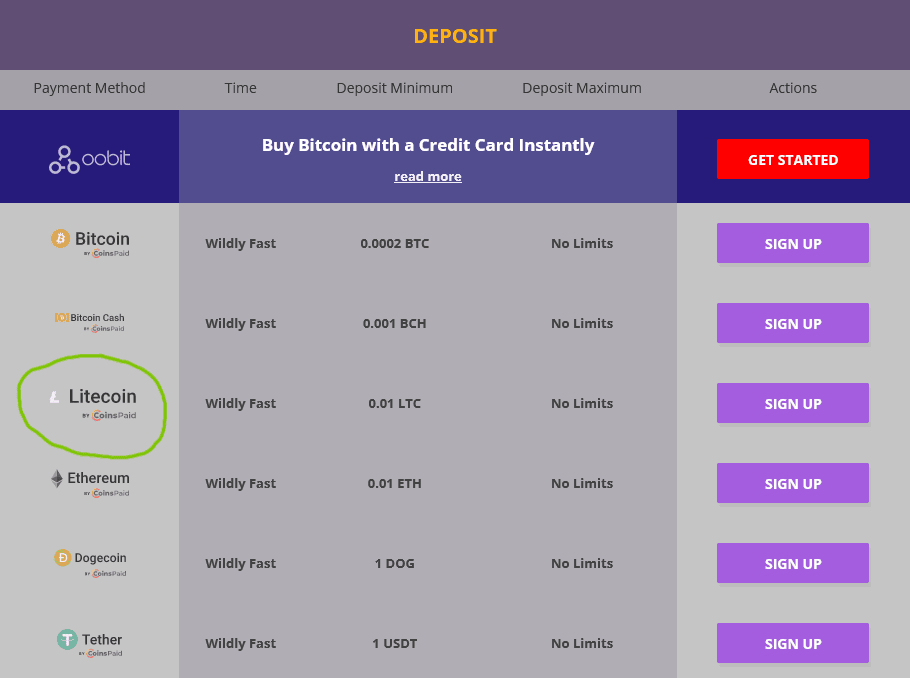Image resolution: width=910 pixels, height=678 pixels.
Task: Choose the Ethereum payment method logo
Action: (x=90, y=483)
